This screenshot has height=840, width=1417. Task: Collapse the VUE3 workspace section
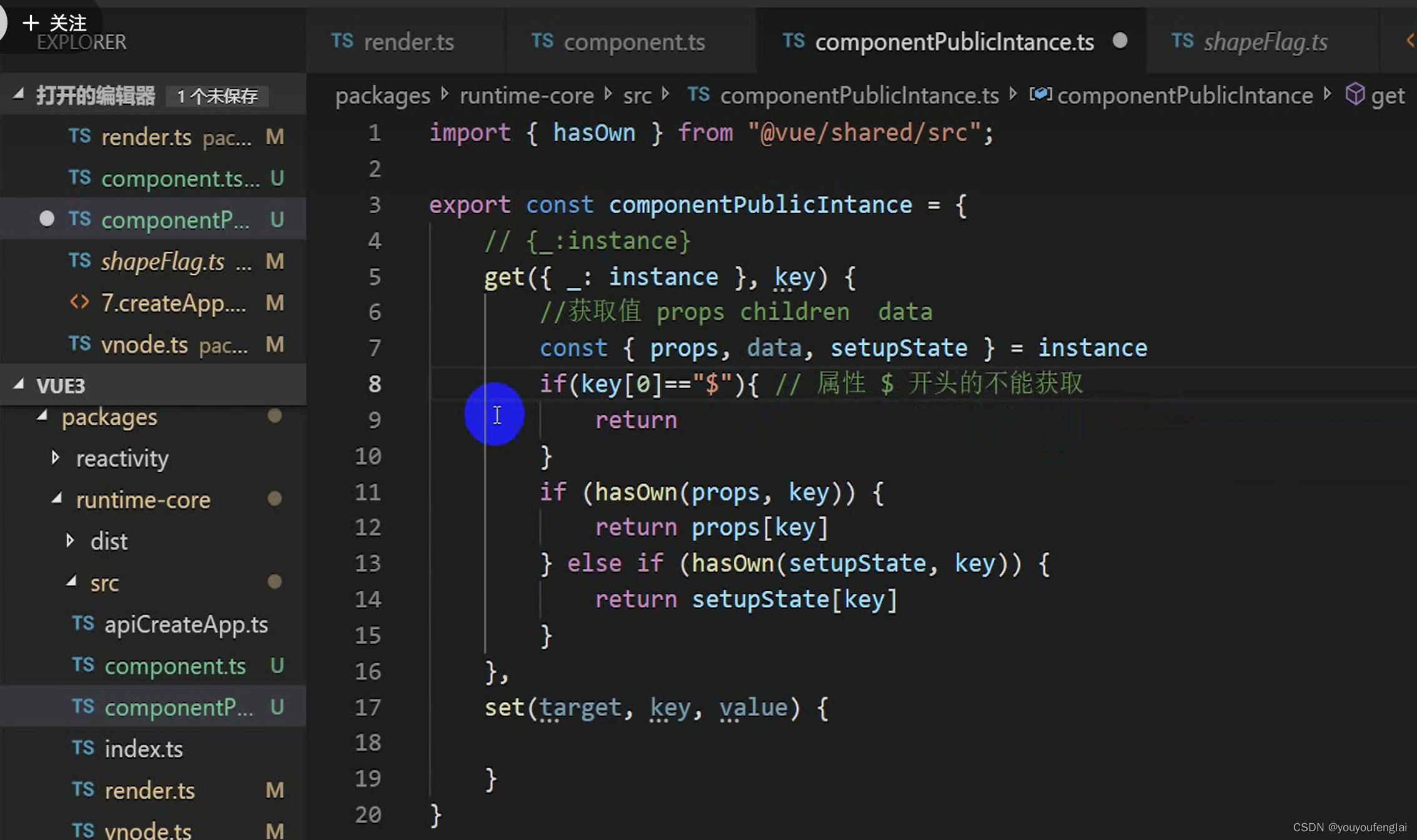(19, 385)
